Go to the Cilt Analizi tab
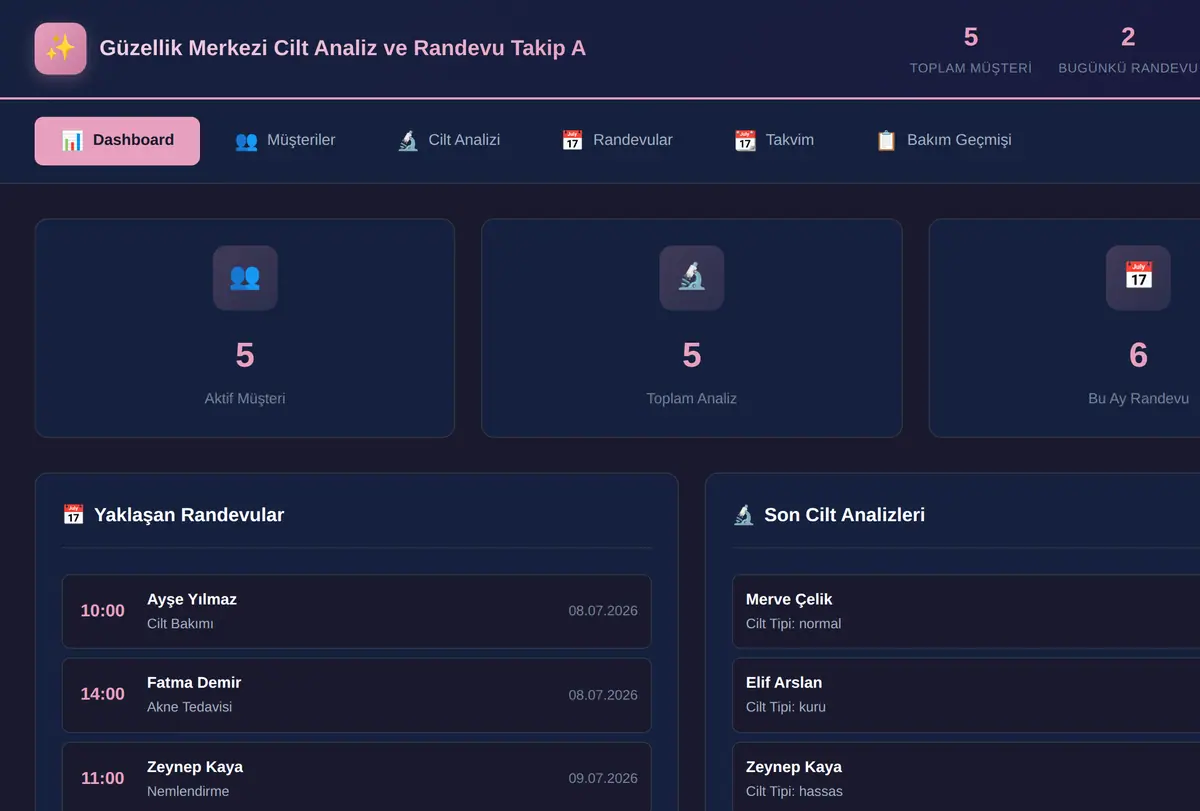The image size is (1200, 811). (x=448, y=141)
